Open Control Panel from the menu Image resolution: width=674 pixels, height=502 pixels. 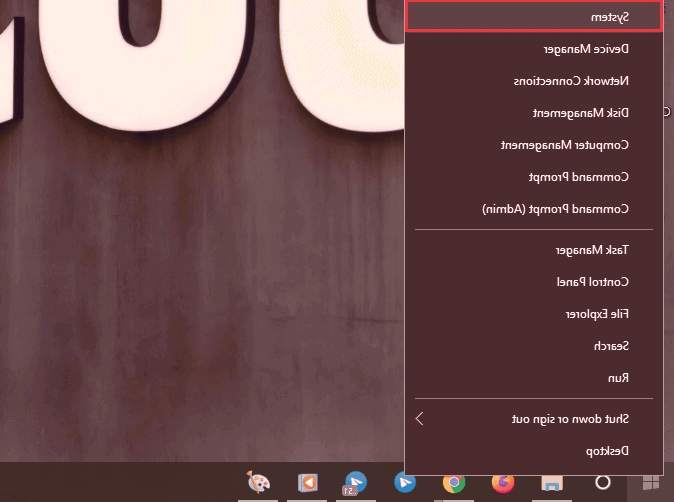pyautogui.click(x=534, y=282)
